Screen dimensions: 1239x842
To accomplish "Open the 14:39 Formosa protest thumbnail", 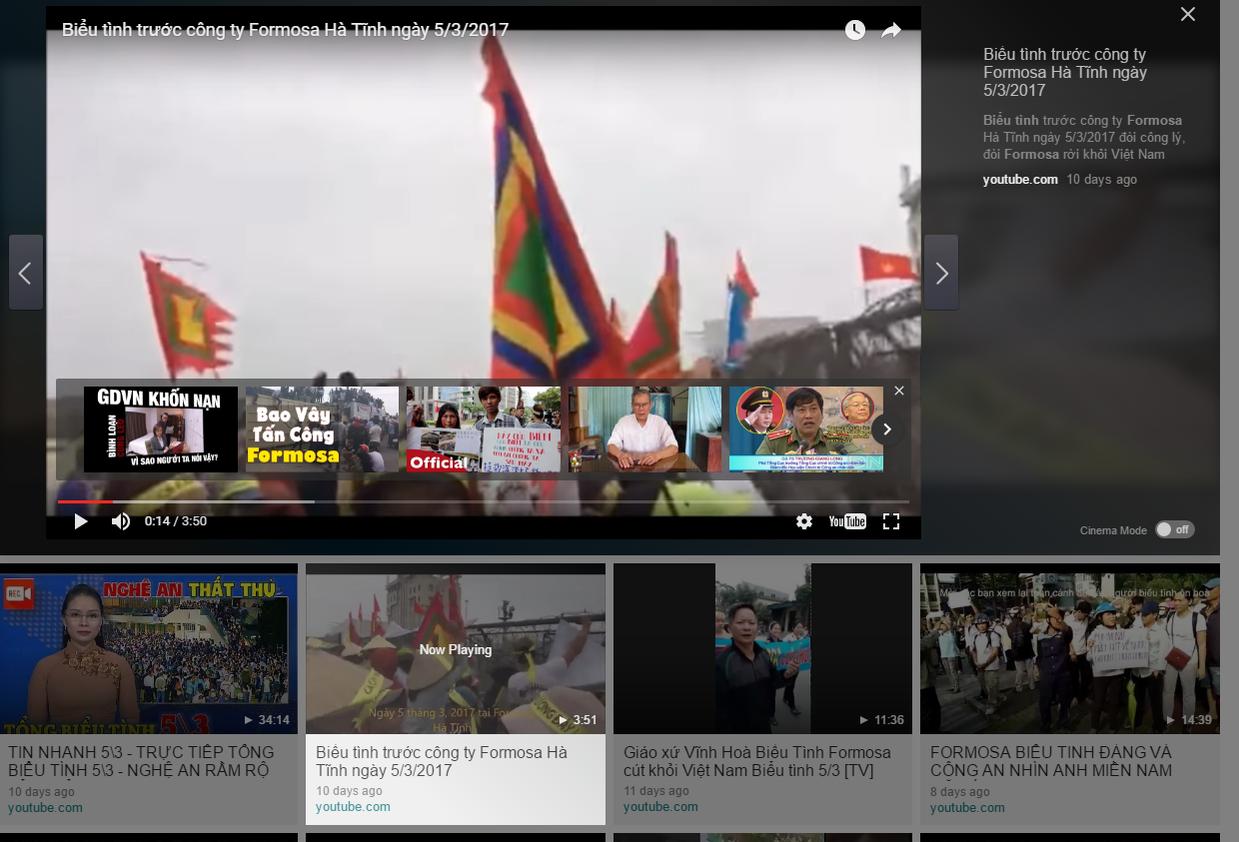I will (1069, 649).
